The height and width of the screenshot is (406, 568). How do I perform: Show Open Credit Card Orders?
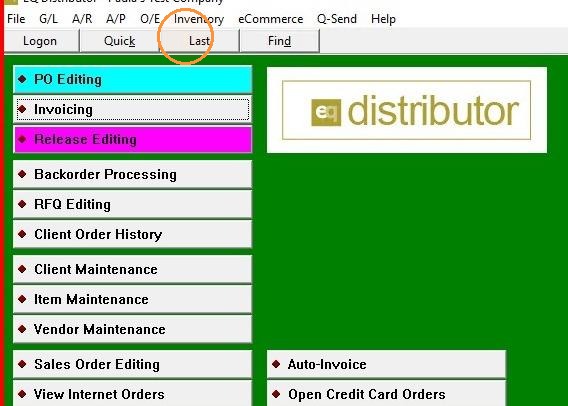click(x=386, y=393)
